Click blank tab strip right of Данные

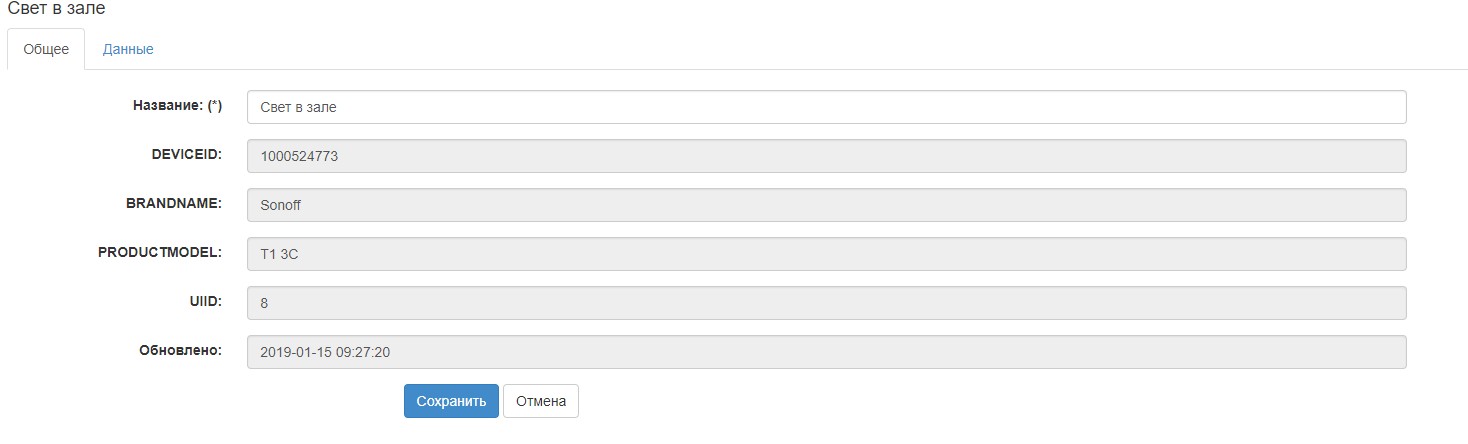pos(800,49)
